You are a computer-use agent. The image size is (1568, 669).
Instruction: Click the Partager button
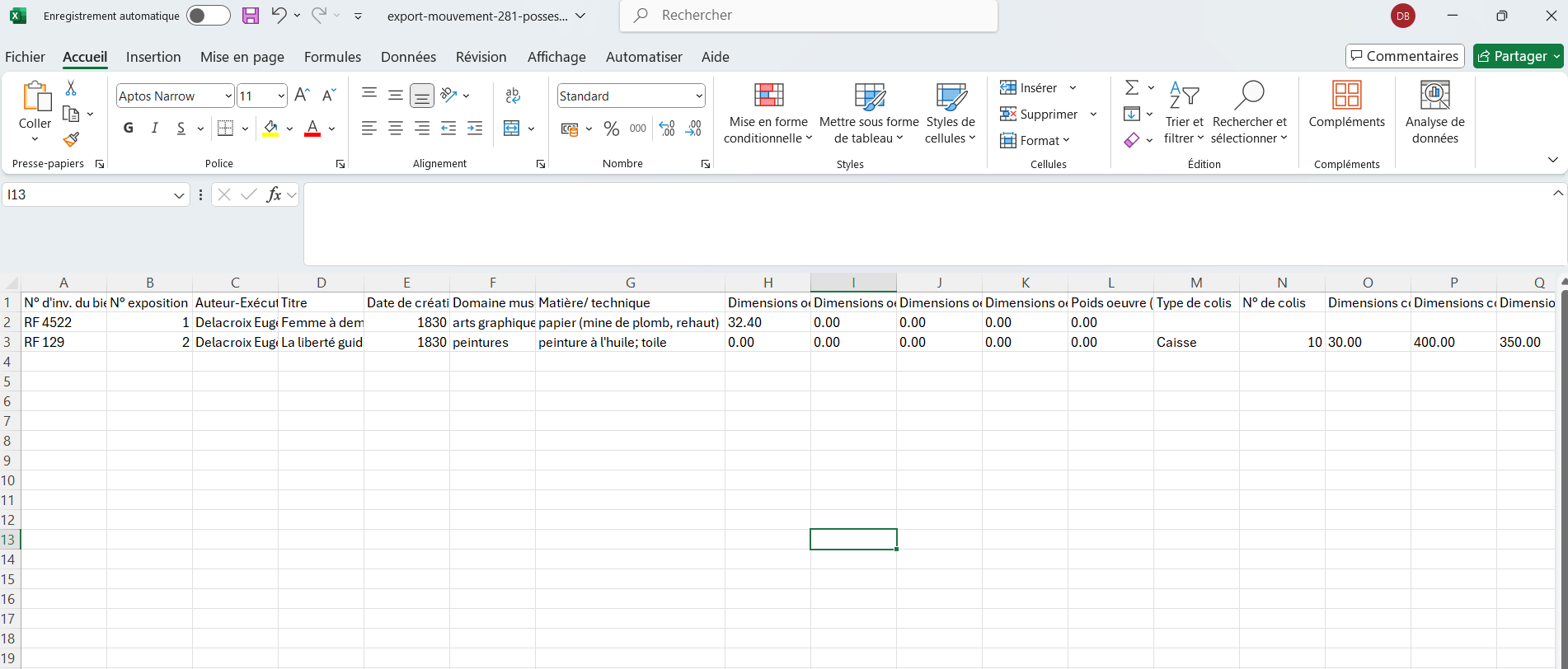pyautogui.click(x=1519, y=56)
